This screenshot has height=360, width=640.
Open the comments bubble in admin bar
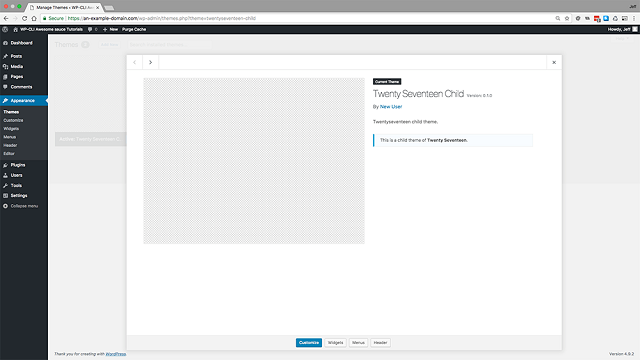point(93,29)
